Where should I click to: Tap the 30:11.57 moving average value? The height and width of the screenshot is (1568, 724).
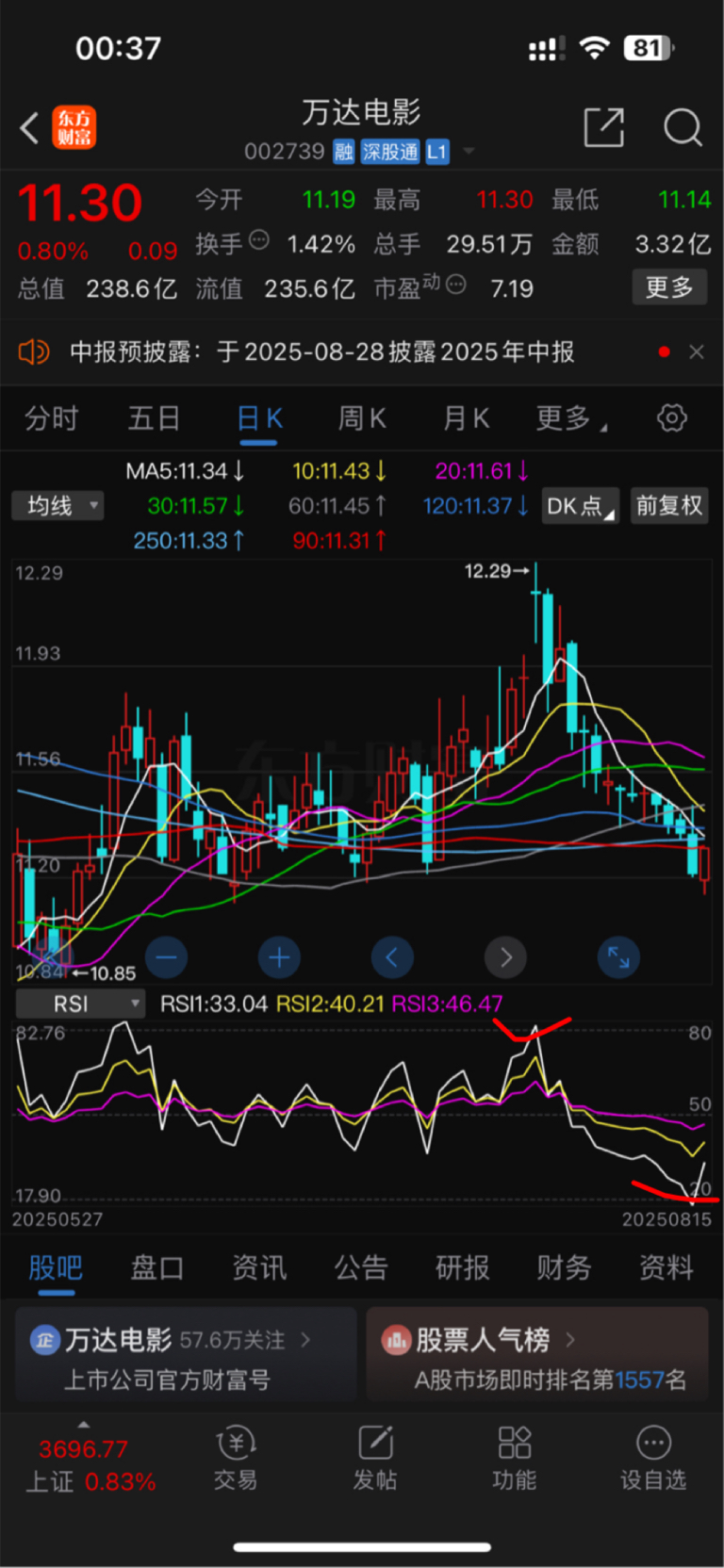click(x=196, y=506)
